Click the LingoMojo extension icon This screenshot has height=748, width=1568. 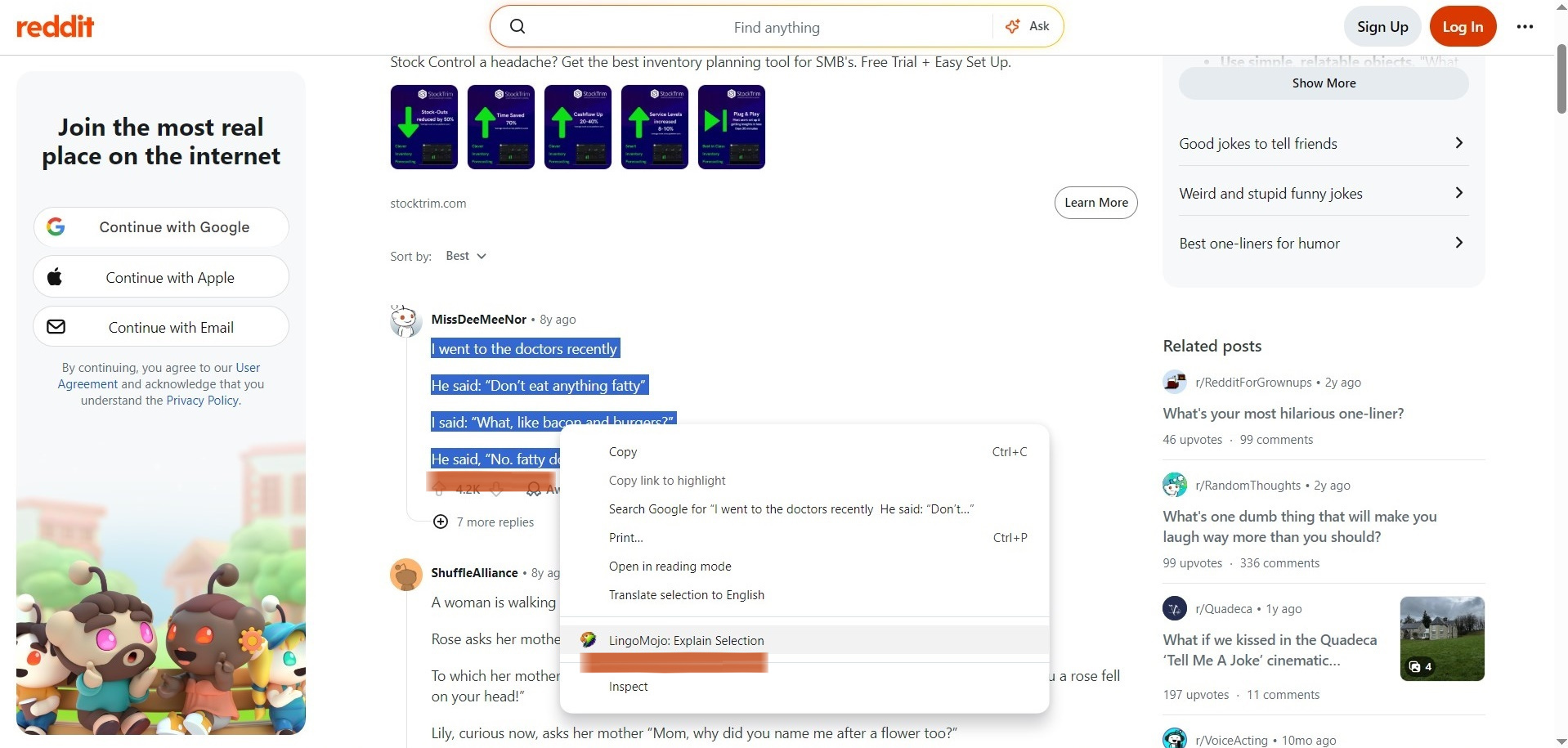(588, 640)
